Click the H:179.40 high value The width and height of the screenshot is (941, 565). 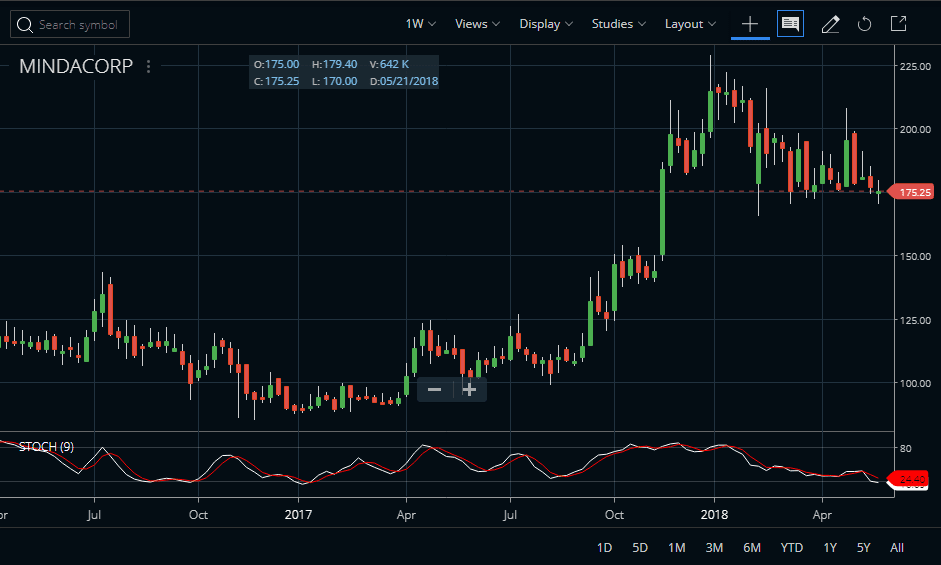click(334, 64)
